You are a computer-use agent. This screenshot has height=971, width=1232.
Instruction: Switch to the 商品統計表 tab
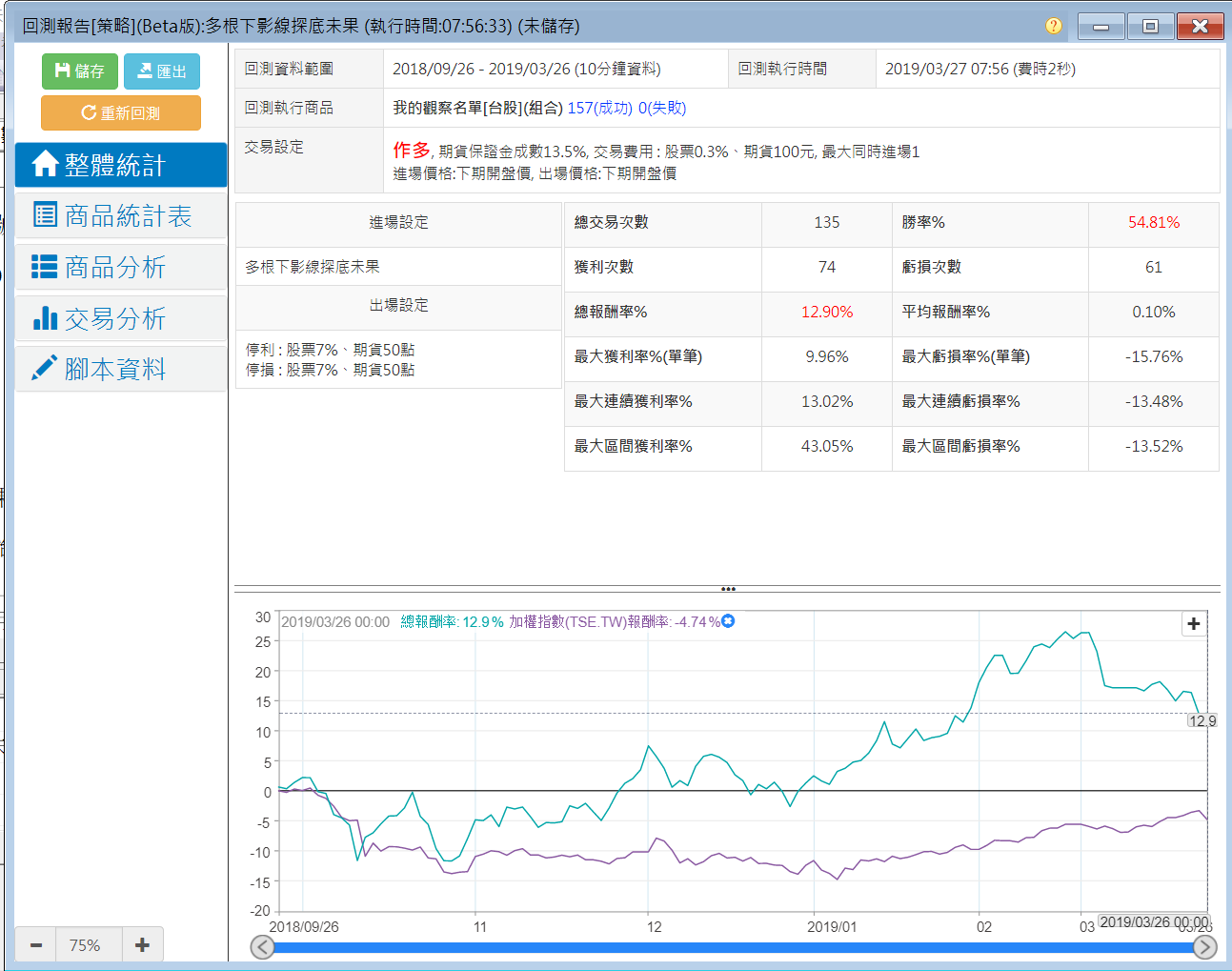tap(121, 216)
